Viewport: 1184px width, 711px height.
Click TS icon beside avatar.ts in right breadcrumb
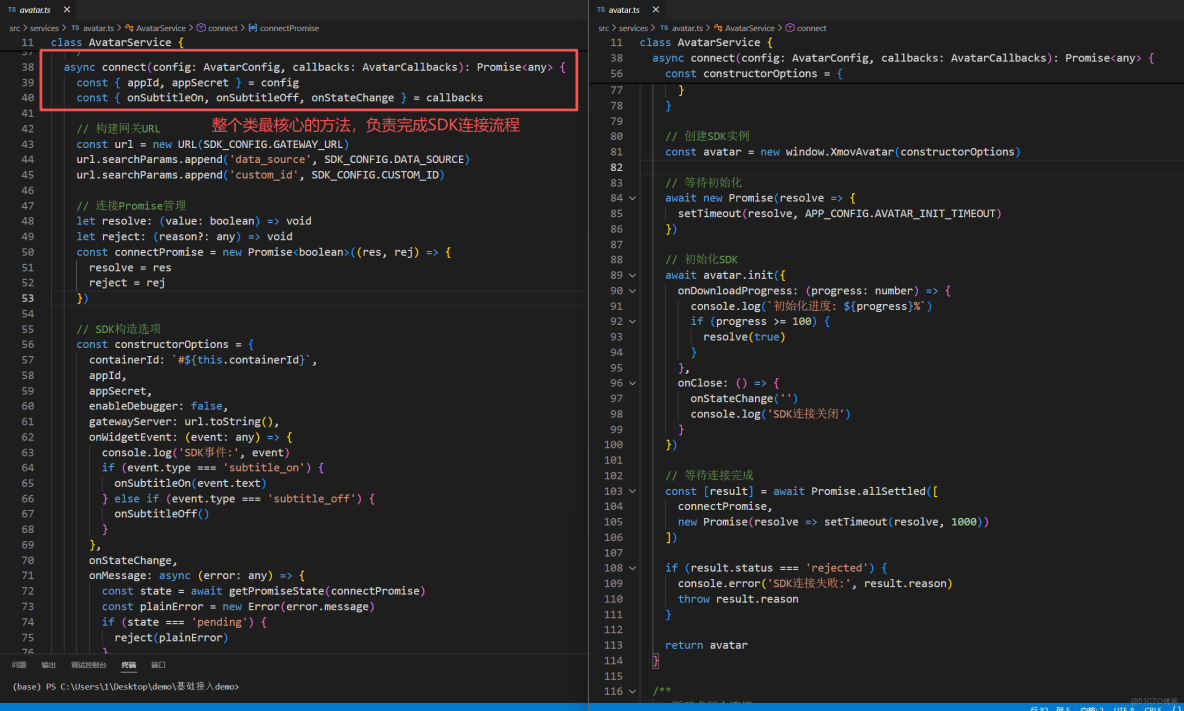pos(662,28)
